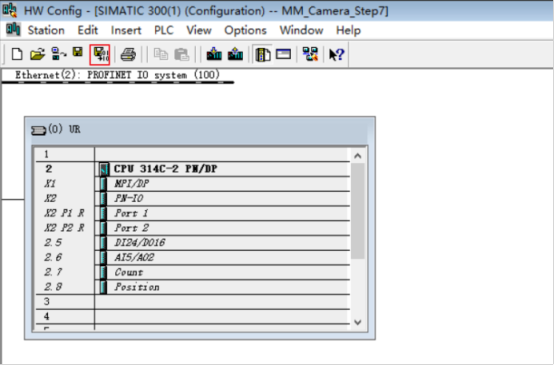Open the PLC menu
The height and width of the screenshot is (365, 554).
pos(164,30)
